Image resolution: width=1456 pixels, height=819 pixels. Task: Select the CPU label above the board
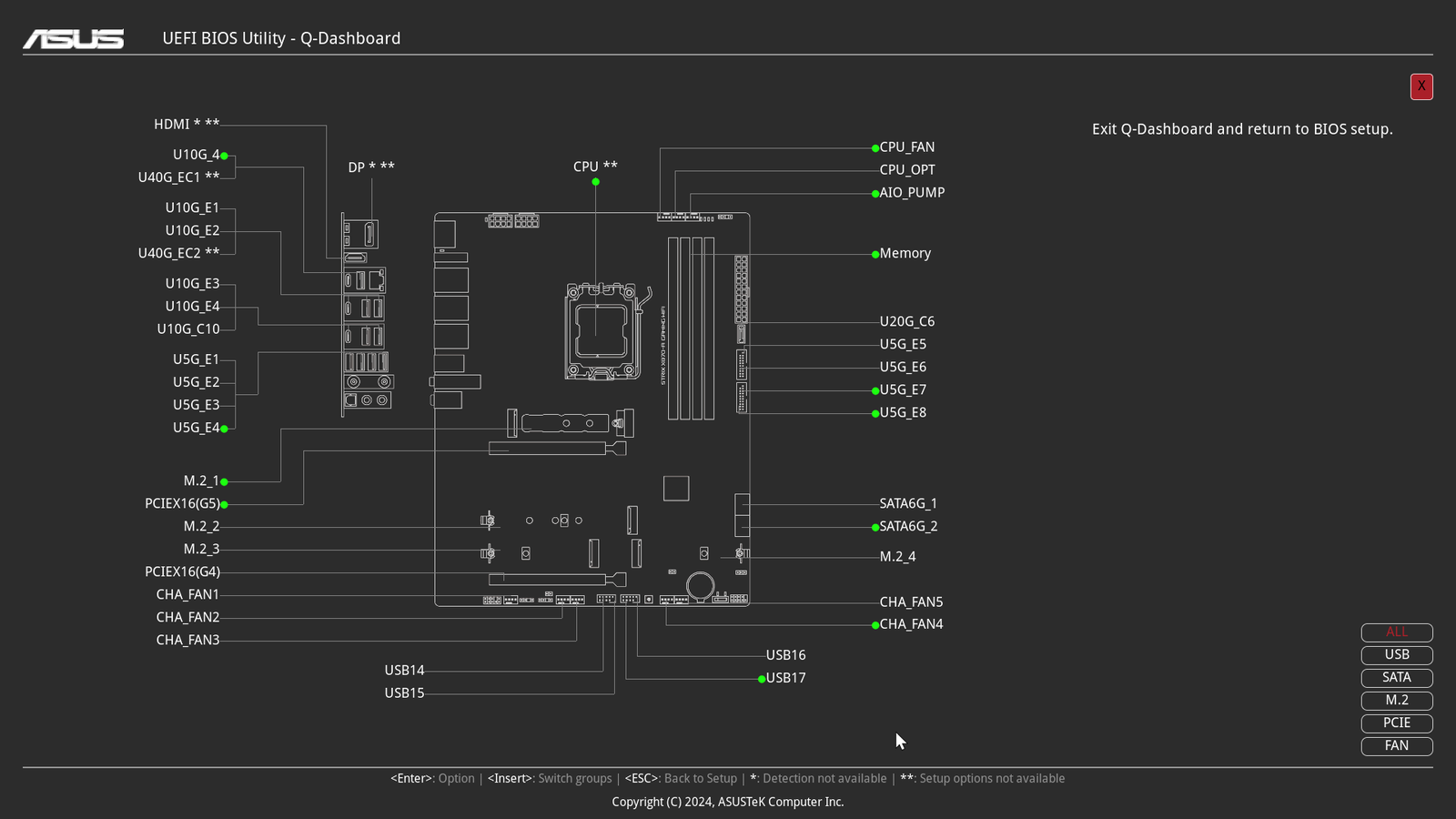(595, 167)
